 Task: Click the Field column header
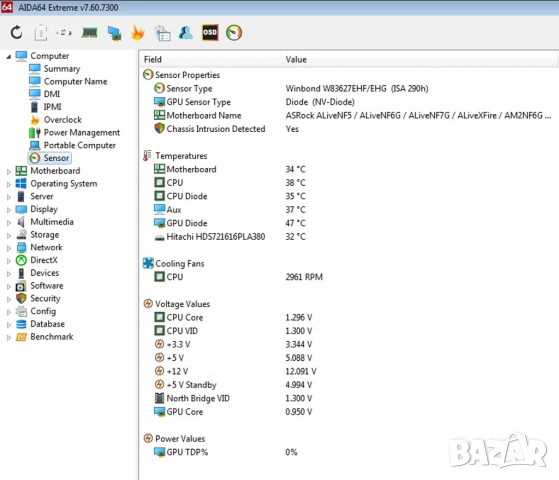click(210, 59)
